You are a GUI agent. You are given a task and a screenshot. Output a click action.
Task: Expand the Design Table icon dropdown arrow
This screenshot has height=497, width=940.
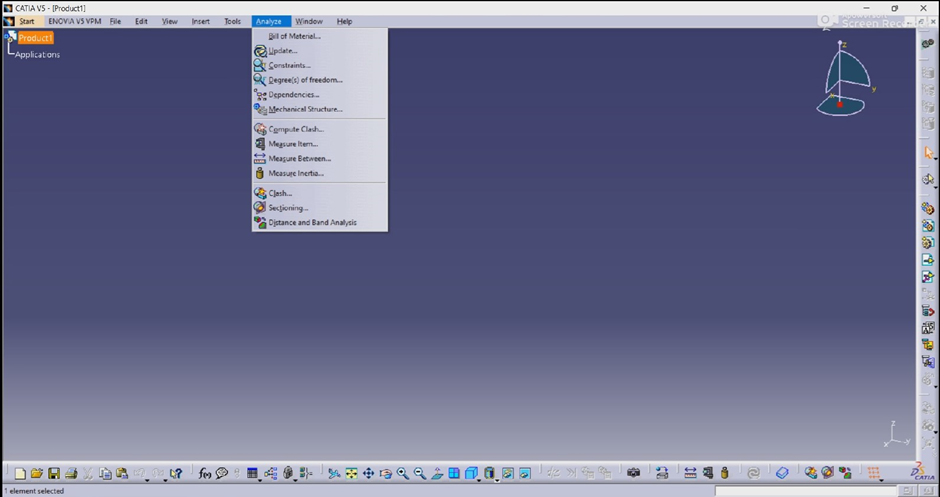(x=260, y=481)
